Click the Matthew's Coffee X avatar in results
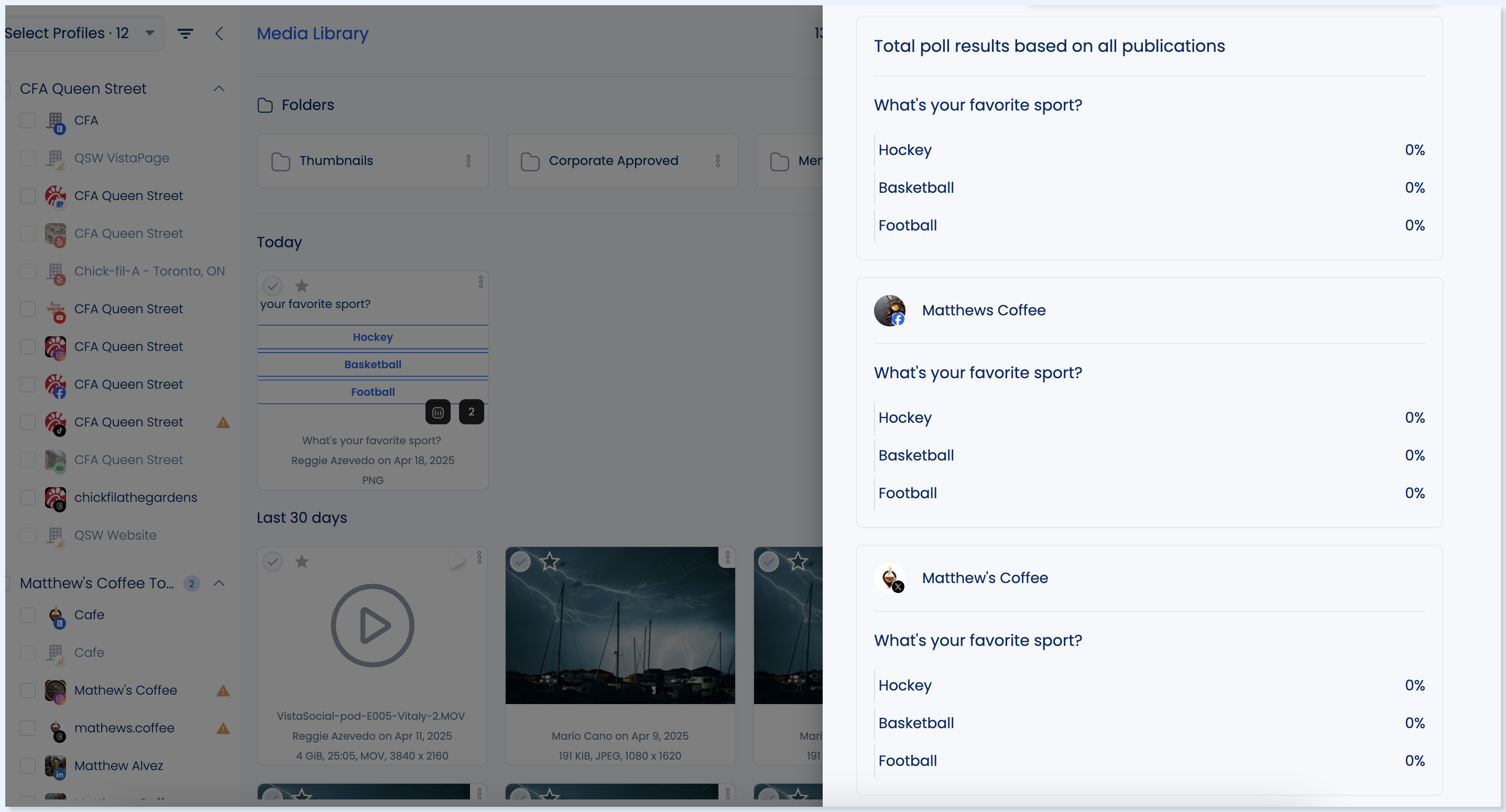 tap(889, 578)
